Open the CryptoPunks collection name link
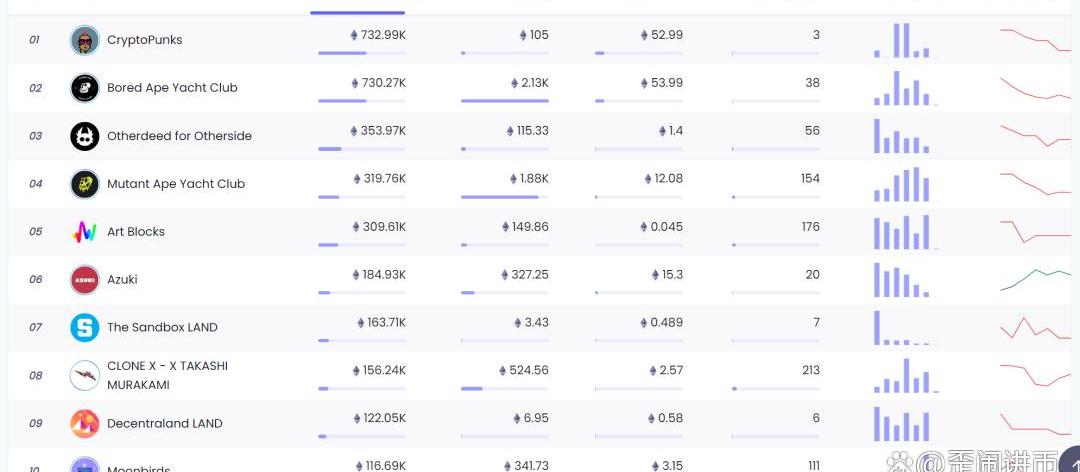 click(144, 40)
